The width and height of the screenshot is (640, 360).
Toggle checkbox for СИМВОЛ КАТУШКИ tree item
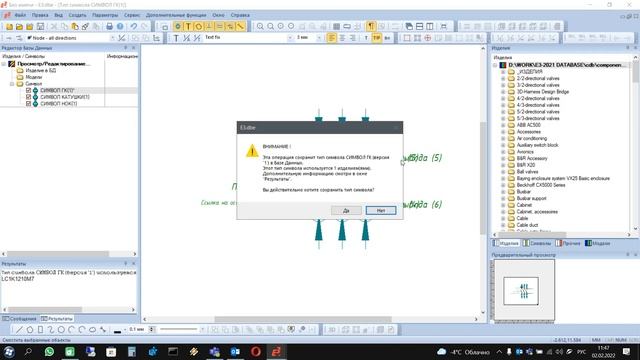click(28, 97)
